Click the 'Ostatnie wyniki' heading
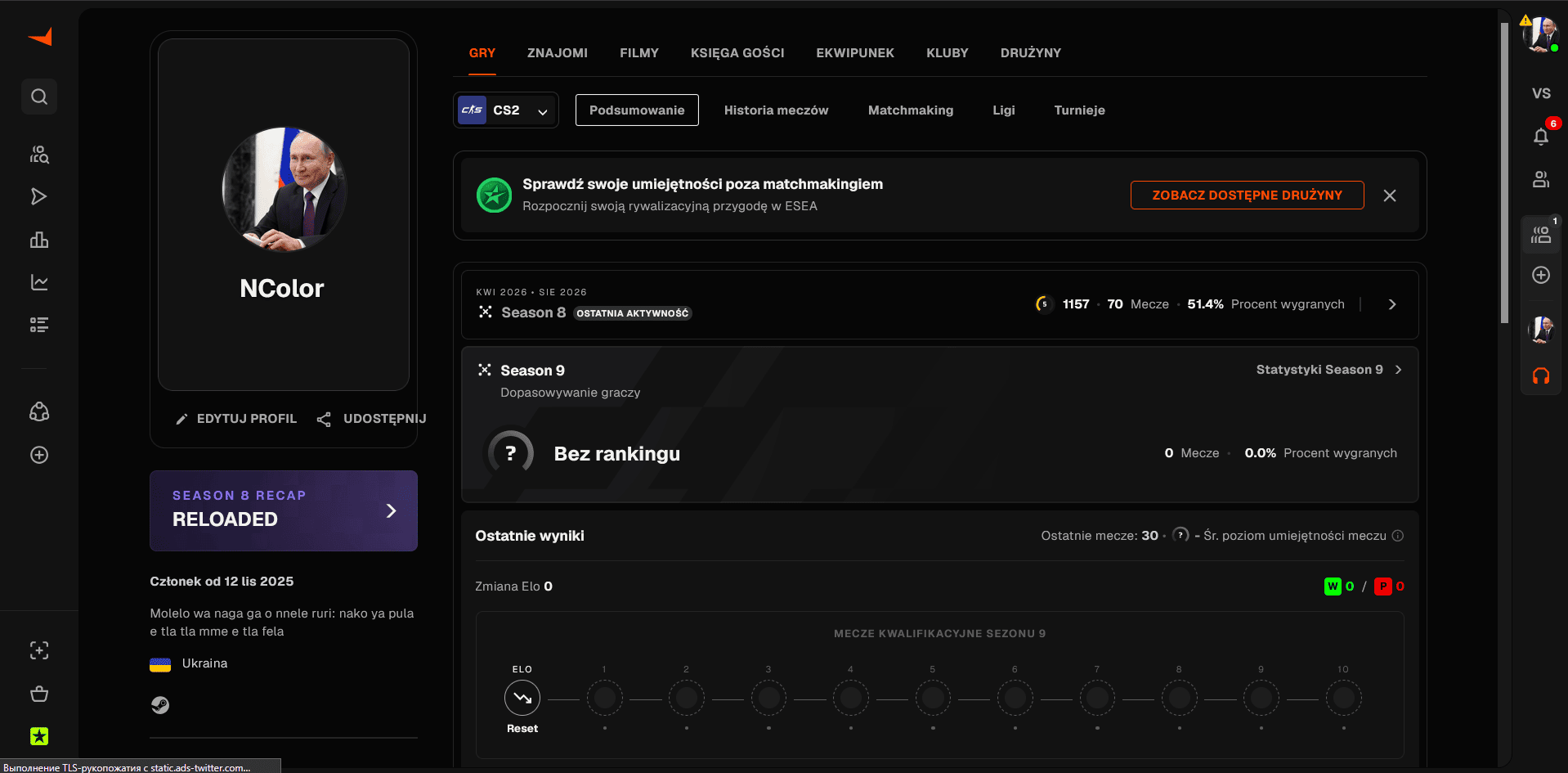 point(530,536)
